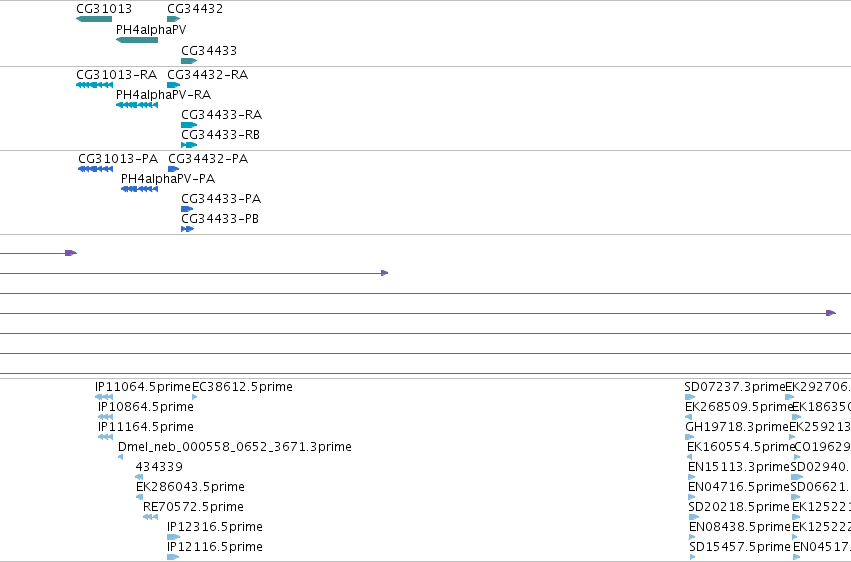Screen dimensions: 851x562
Task: Select the IP12316.5prime EST arrow
Action: point(173,537)
